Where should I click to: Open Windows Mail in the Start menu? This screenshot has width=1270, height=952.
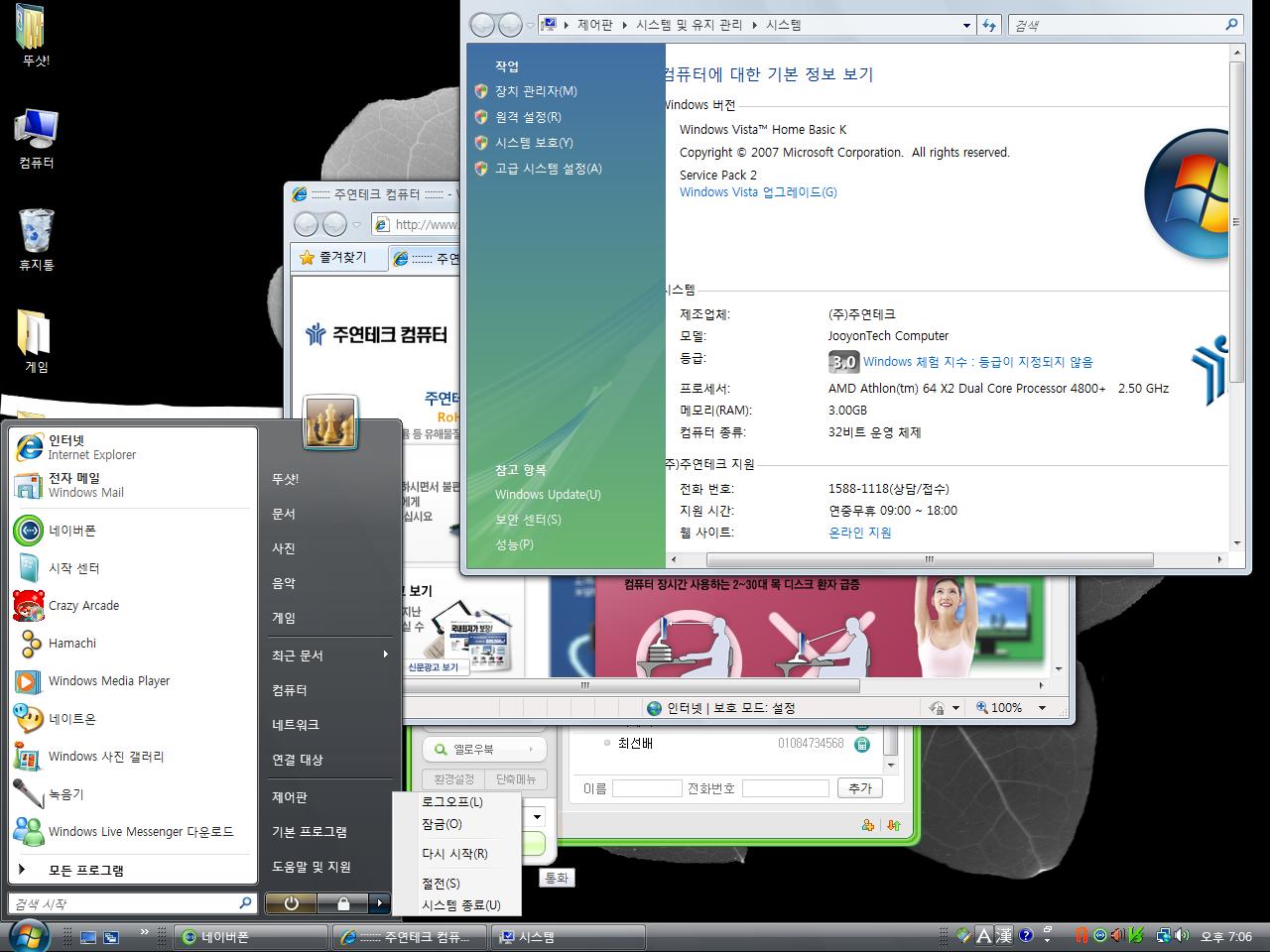pyautogui.click(x=131, y=485)
